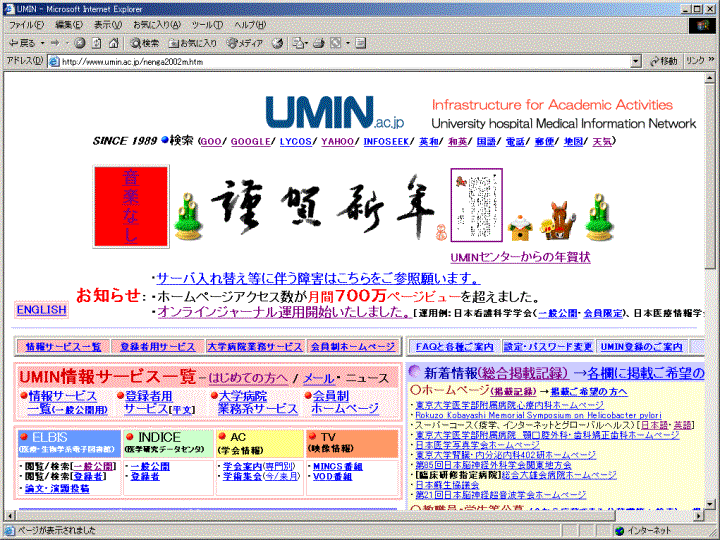Refresh the page with the toolbar icon
Screen dimensions: 720x540
tap(97, 43)
